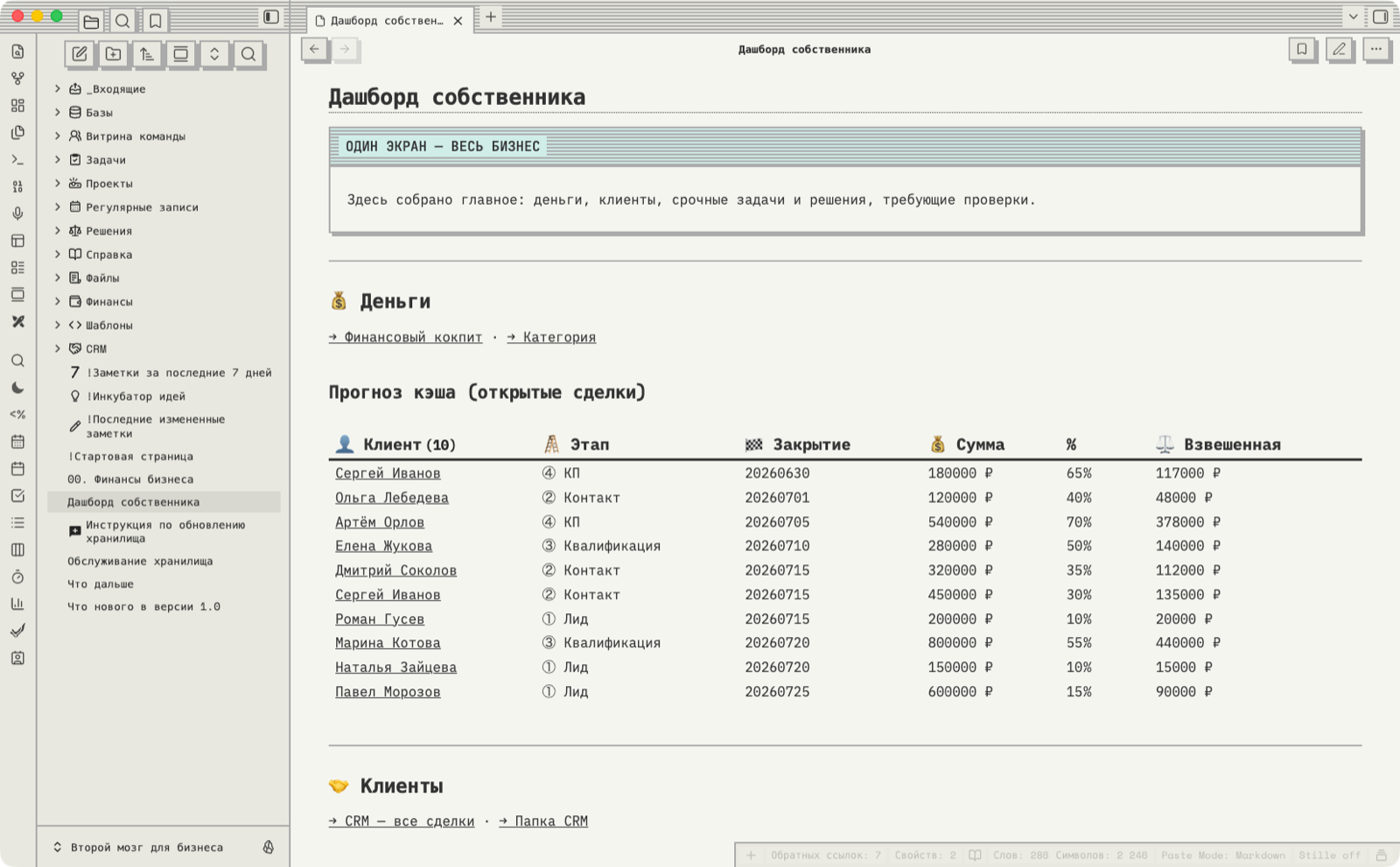The height and width of the screenshot is (867, 1400).
Task: Click the crescent moon icon in the ribbon
Action: click(x=17, y=388)
